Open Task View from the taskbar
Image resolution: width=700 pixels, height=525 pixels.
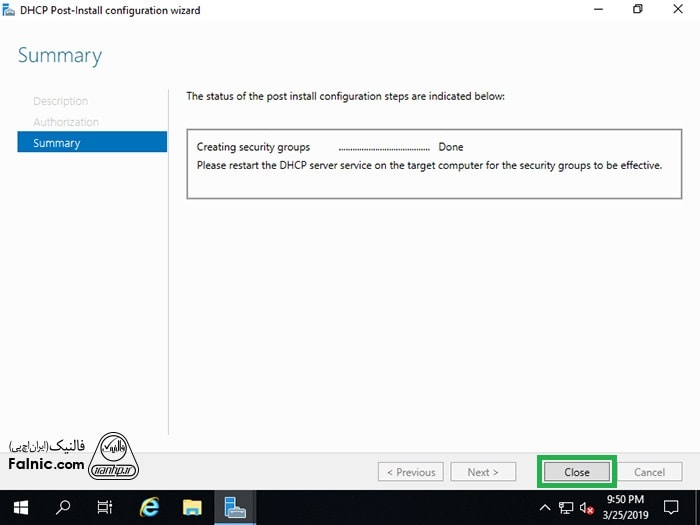(105, 507)
